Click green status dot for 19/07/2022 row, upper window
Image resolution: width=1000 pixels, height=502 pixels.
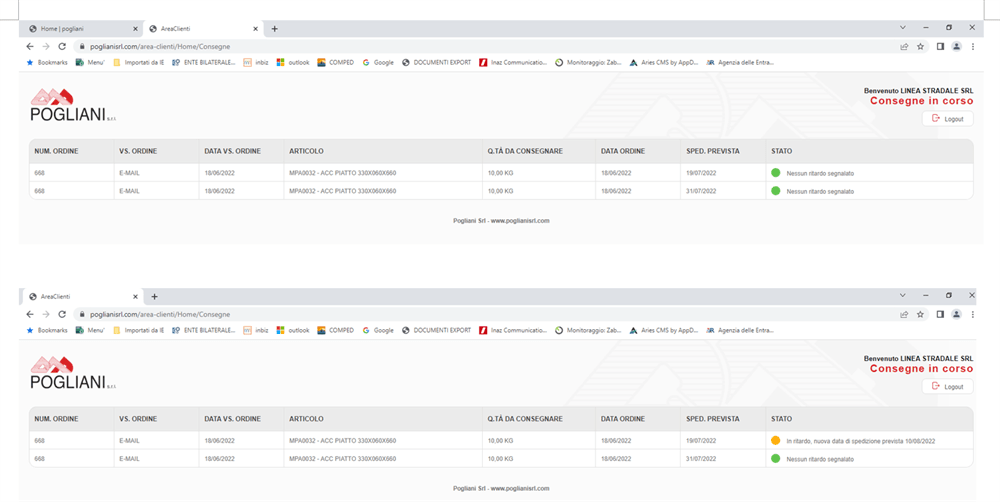point(776,172)
